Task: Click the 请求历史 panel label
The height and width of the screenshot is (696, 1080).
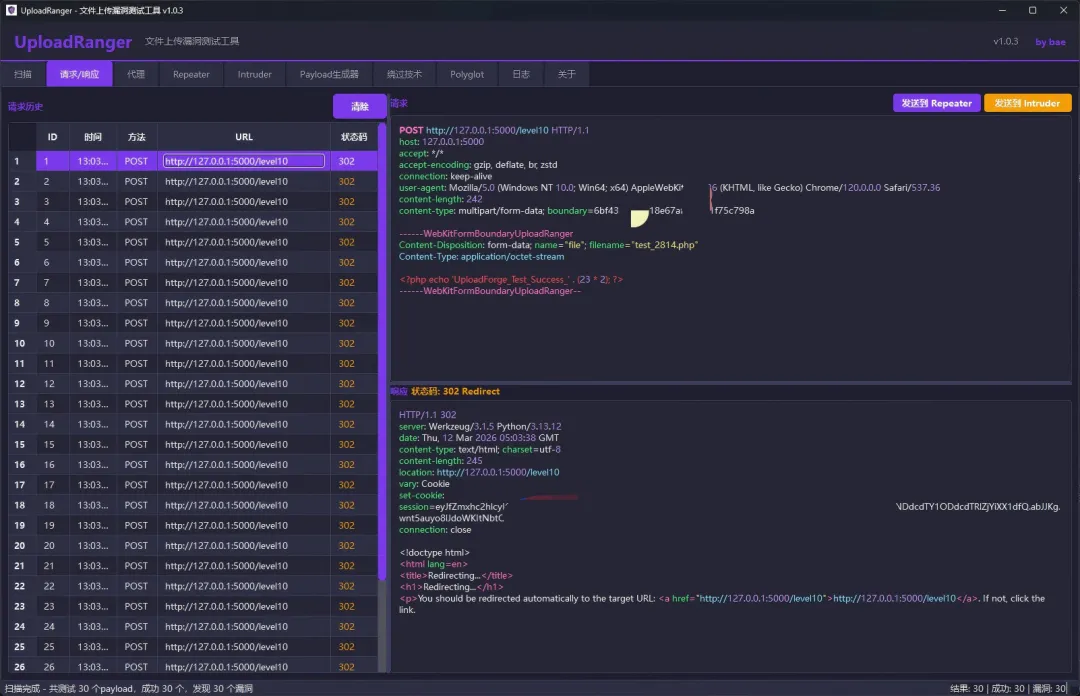Action: (25, 107)
